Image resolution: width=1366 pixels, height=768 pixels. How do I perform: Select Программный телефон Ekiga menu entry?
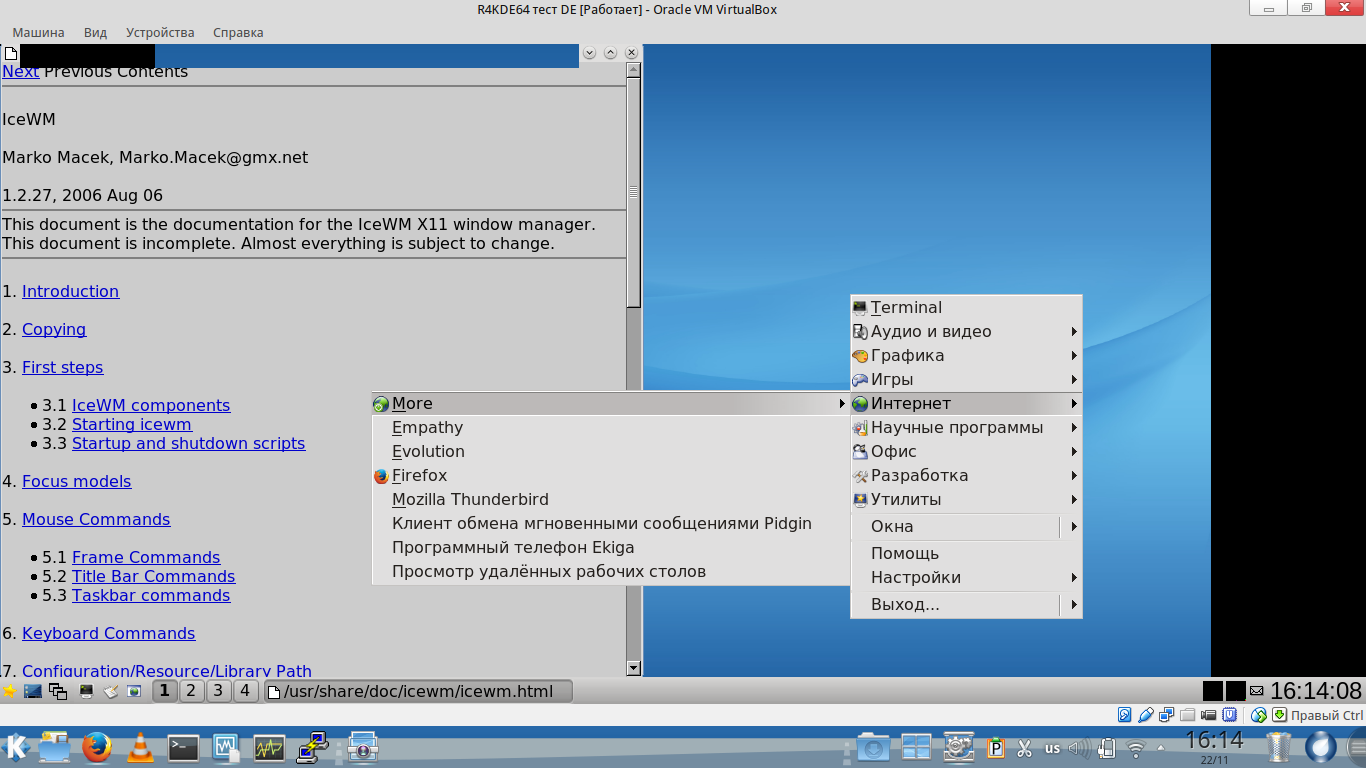[610, 548]
